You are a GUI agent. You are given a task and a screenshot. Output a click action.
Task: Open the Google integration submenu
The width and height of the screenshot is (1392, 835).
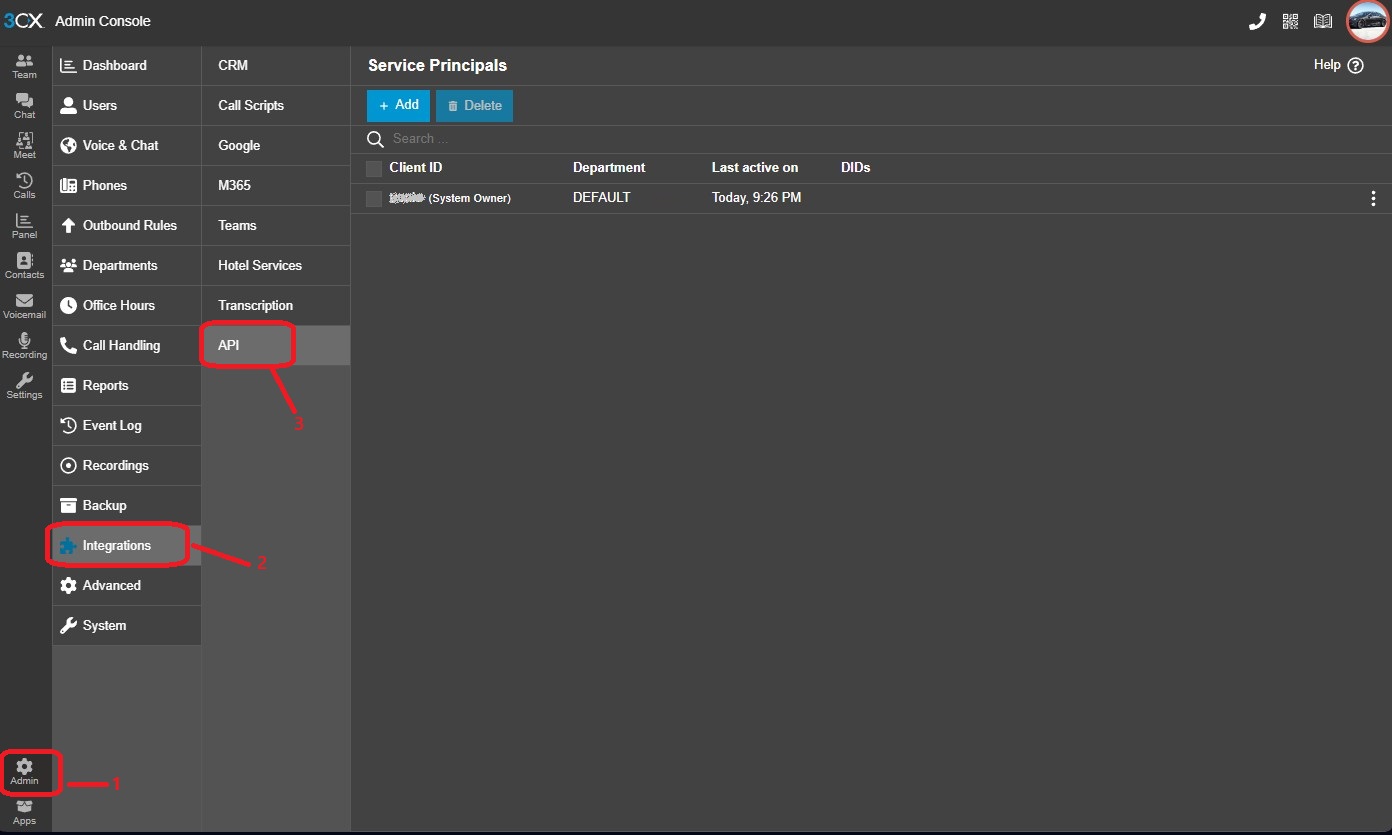tap(276, 145)
